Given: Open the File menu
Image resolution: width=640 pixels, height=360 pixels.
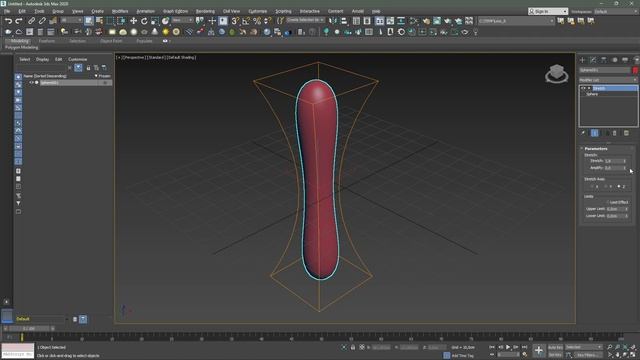Looking at the screenshot, I should pos(7,11).
